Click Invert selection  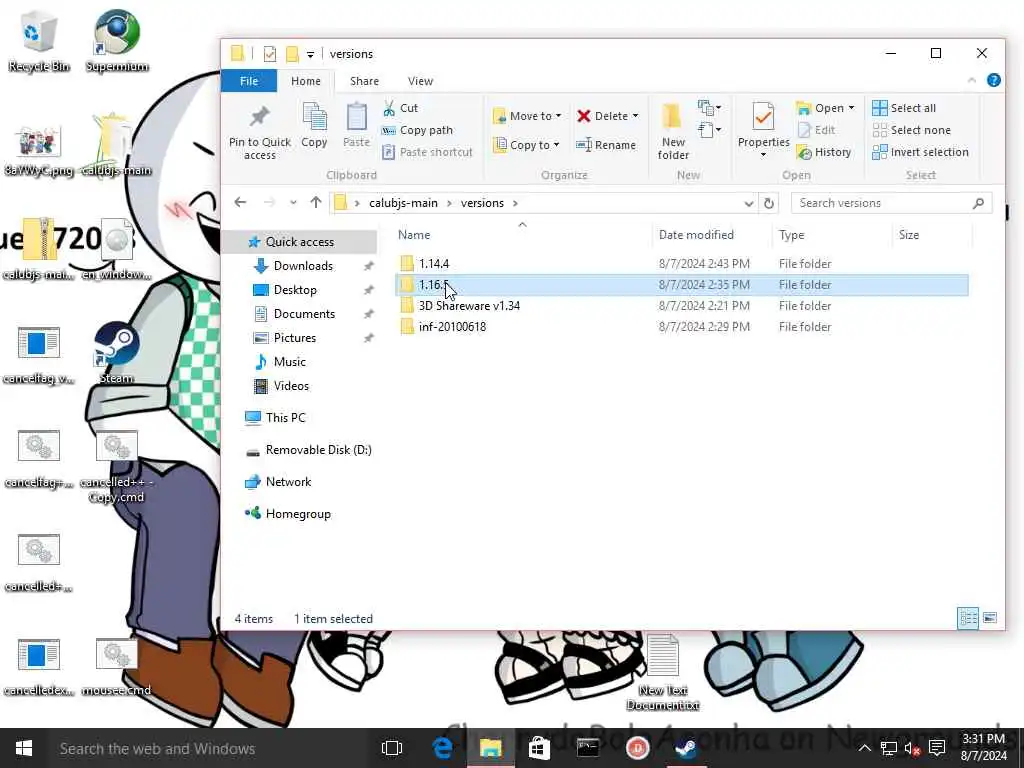(921, 152)
